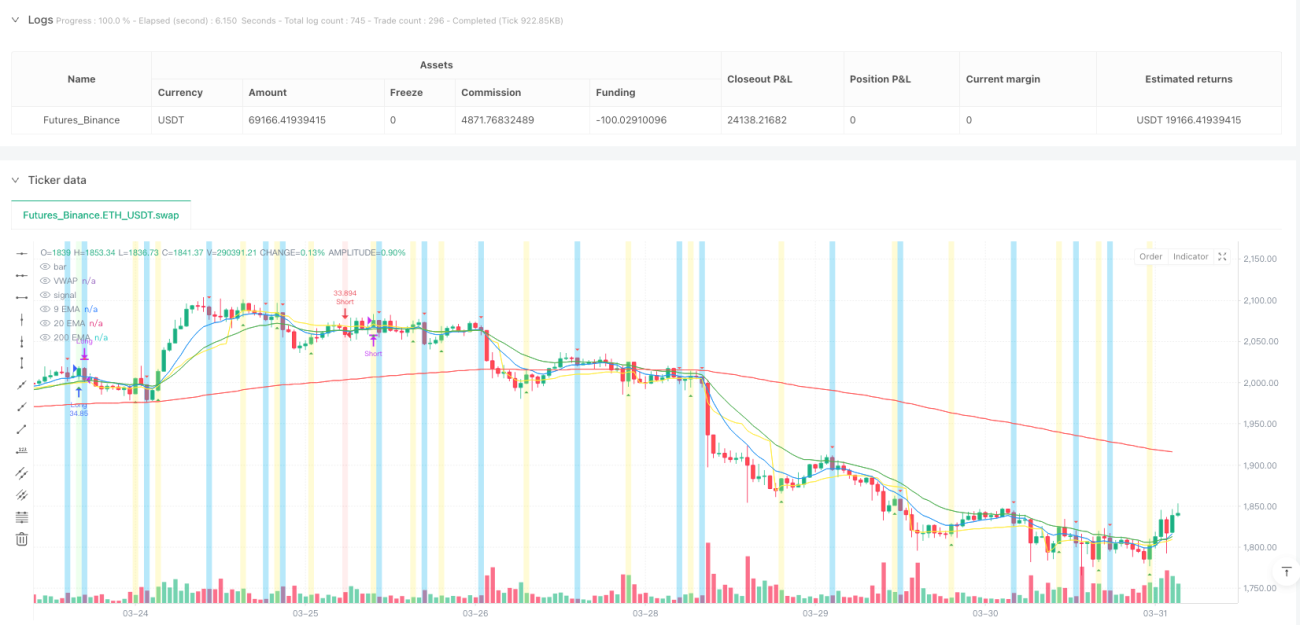
Task: Expand chart to fullscreen
Action: click(1222, 257)
